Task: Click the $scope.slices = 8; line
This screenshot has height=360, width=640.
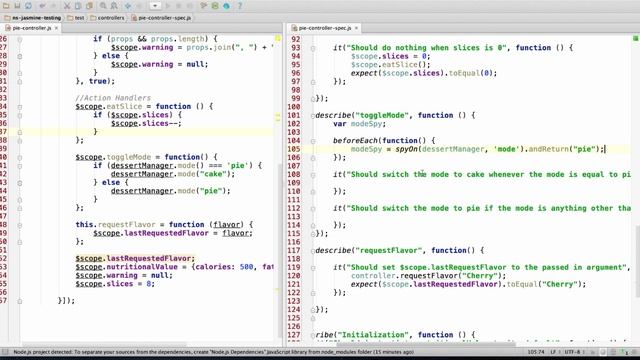Action: [x=115, y=284]
